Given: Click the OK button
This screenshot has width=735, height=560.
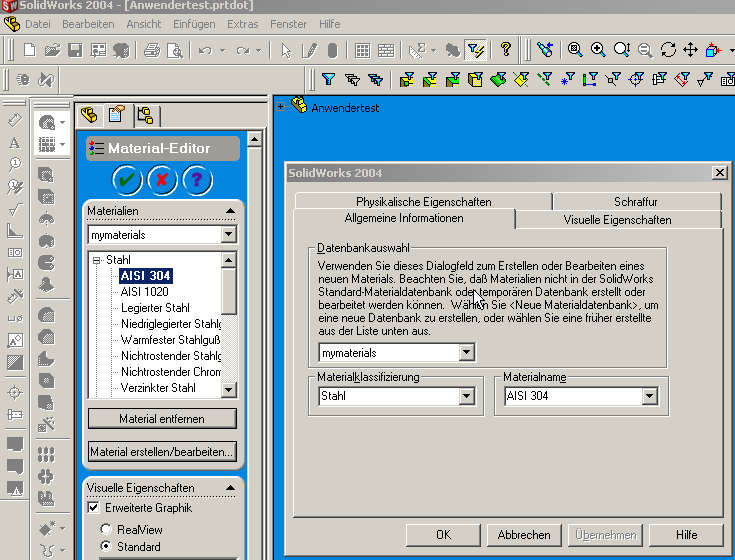Looking at the screenshot, I should [x=443, y=535].
